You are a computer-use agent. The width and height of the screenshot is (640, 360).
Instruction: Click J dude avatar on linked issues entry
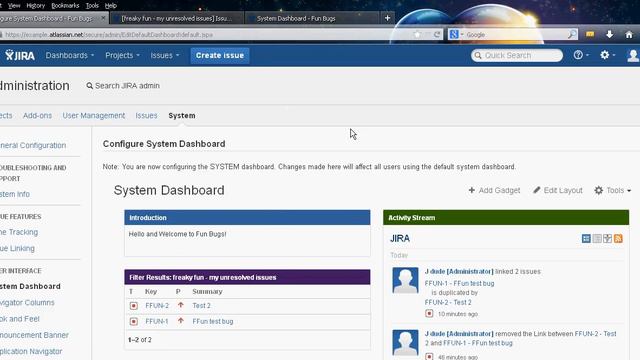pos(405,280)
